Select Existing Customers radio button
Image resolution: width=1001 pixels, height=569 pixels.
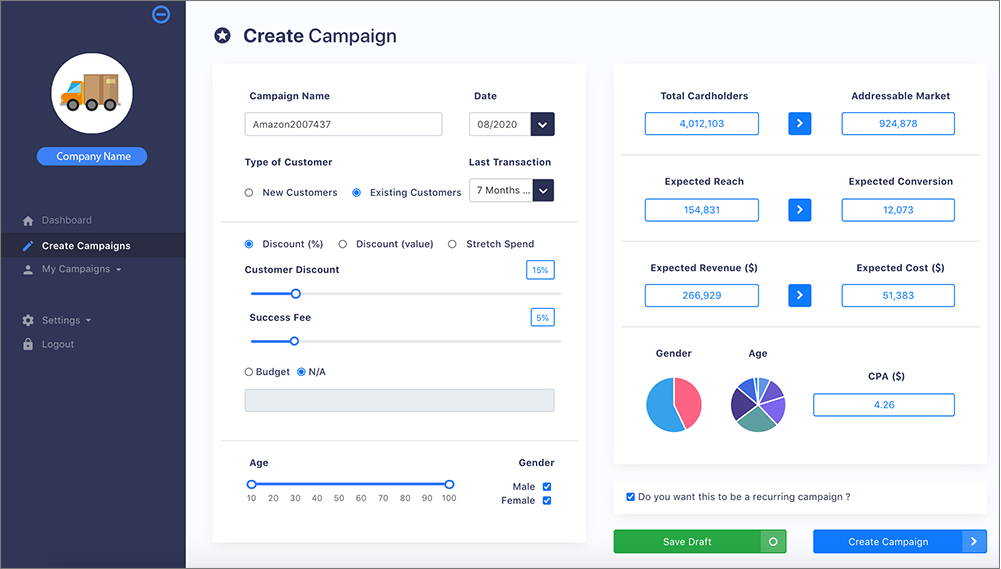[x=356, y=192]
